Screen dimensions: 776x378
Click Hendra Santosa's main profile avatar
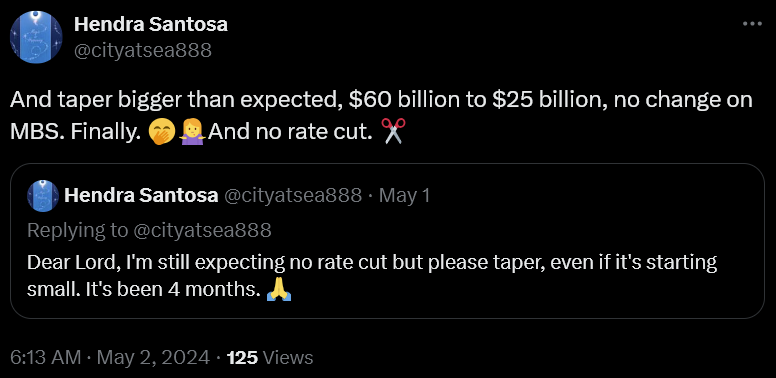(x=36, y=37)
